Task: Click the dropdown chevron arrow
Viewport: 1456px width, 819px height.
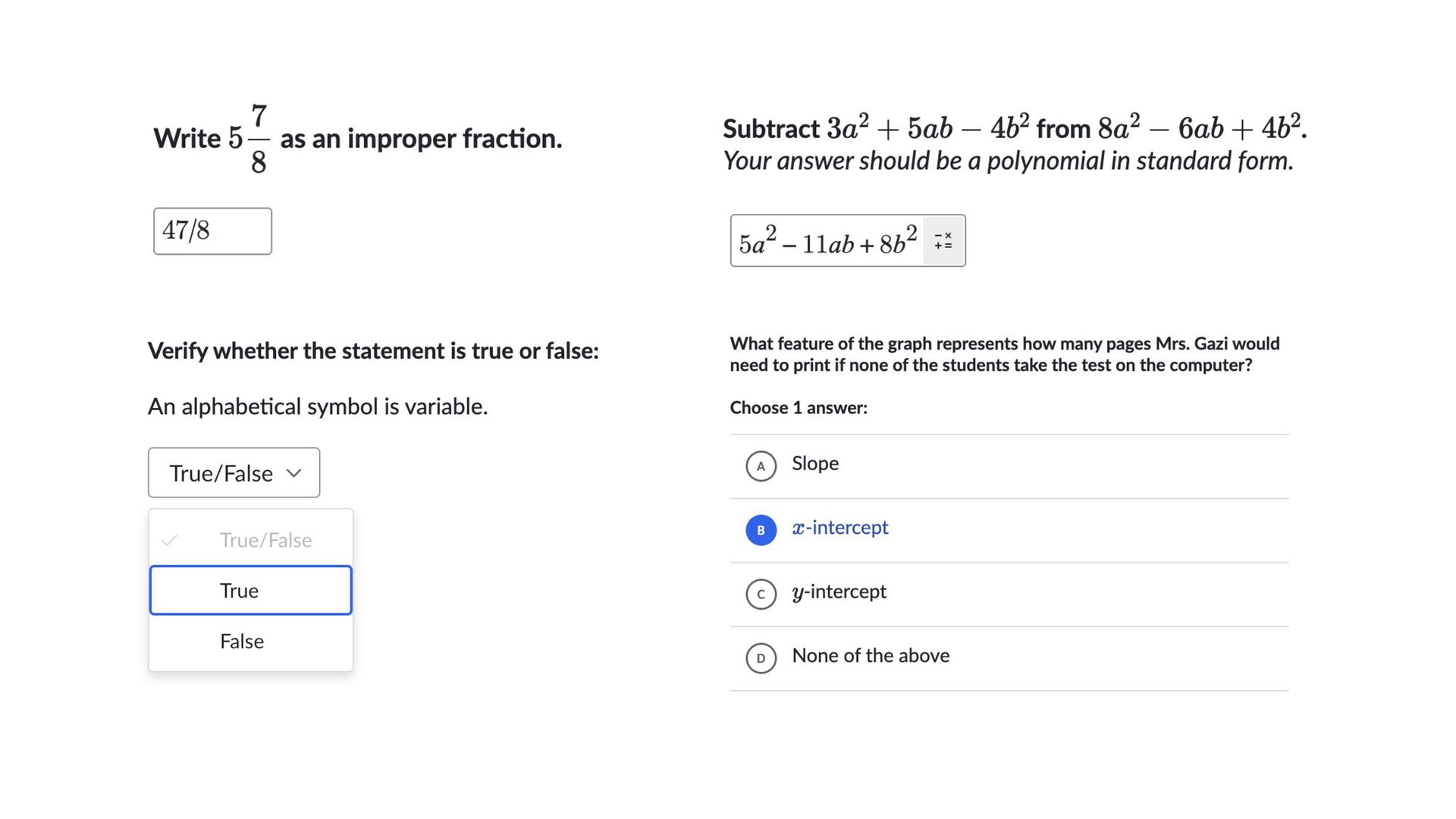Action: (294, 473)
